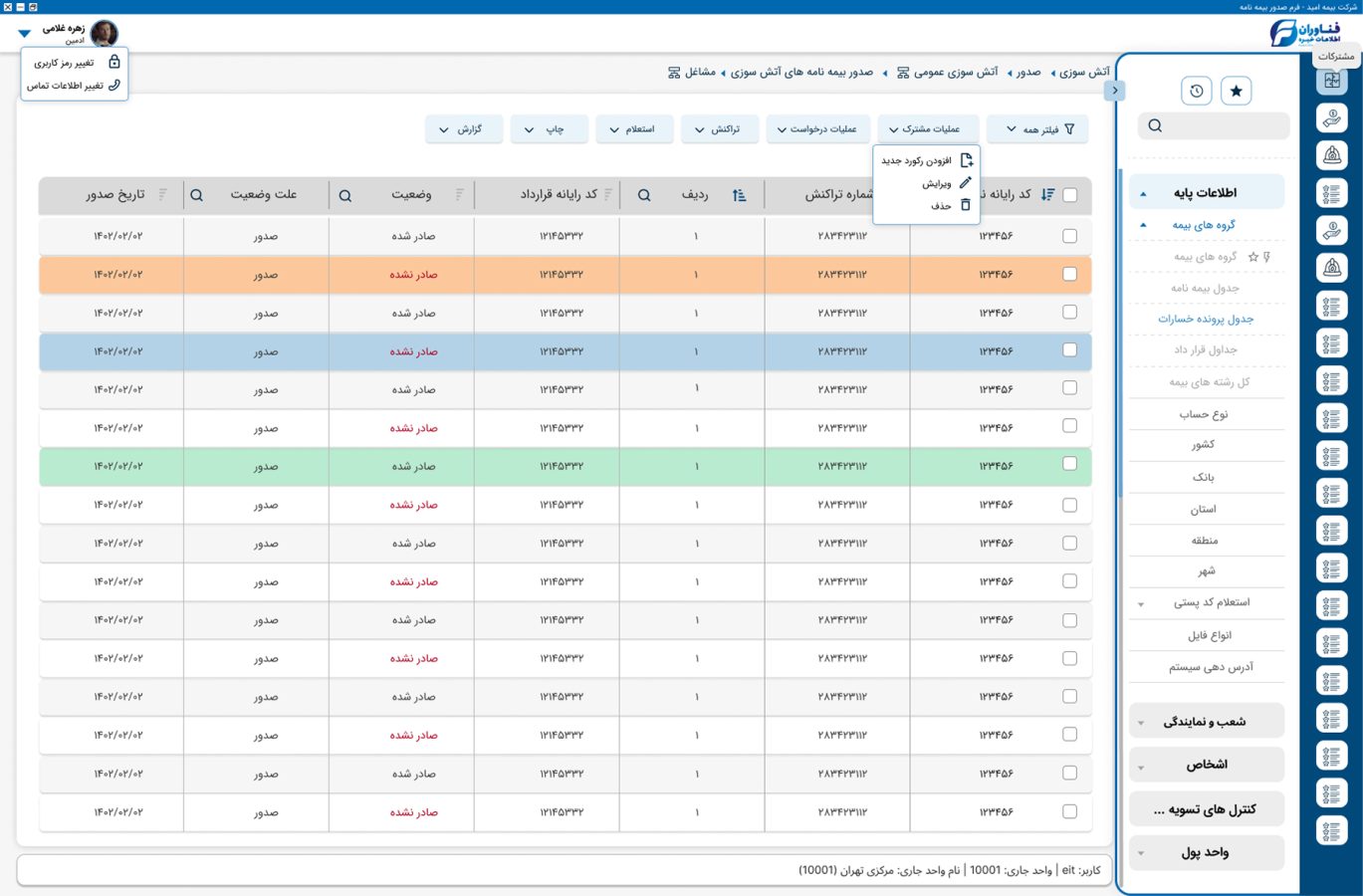
Task: Open the فیلتر همه dropdown
Action: tap(1037, 129)
